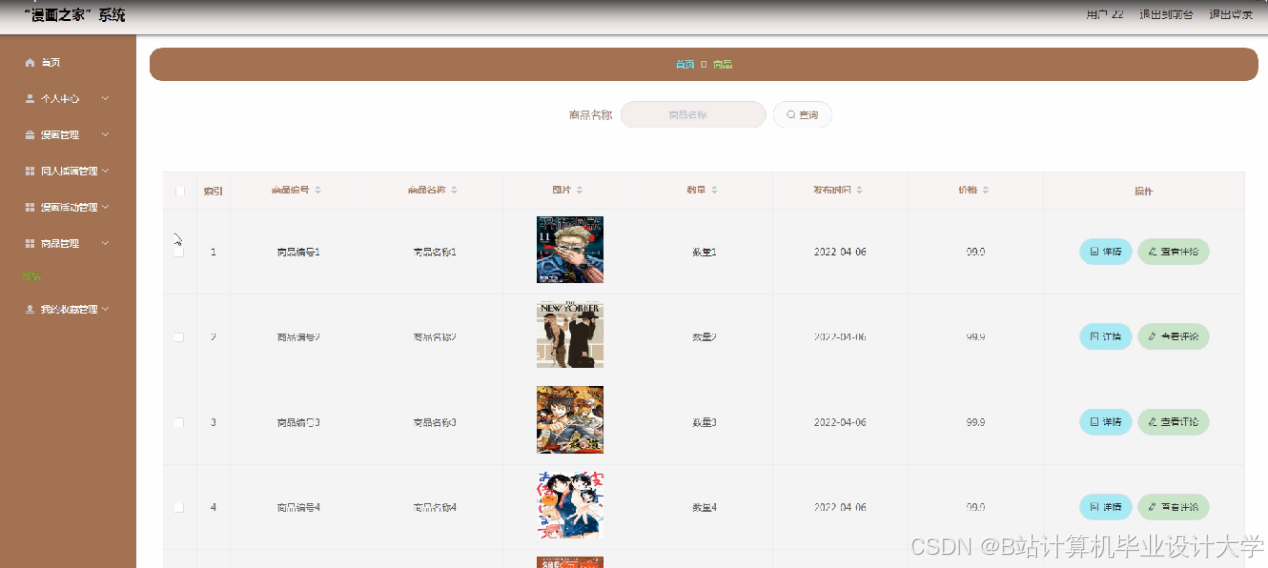Select the green 商品 submenu item in sidebar
The width and height of the screenshot is (1268, 568).
(32, 276)
